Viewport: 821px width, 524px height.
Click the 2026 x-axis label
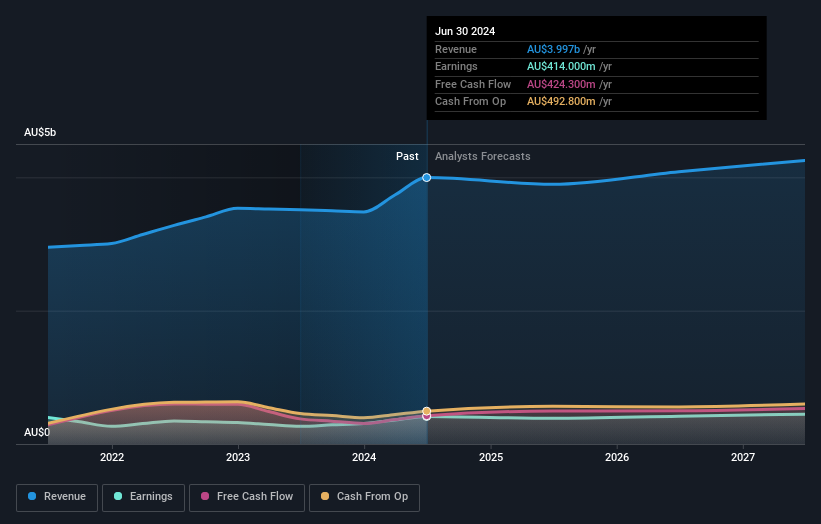(617, 457)
